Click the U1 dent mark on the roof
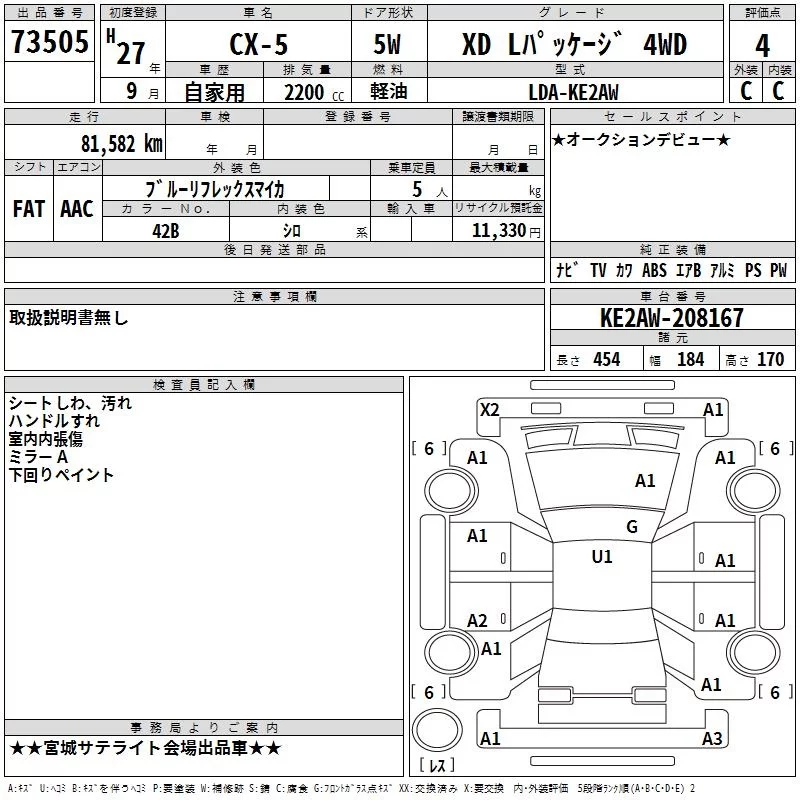Screen dimensions: 800x800 [x=602, y=557]
